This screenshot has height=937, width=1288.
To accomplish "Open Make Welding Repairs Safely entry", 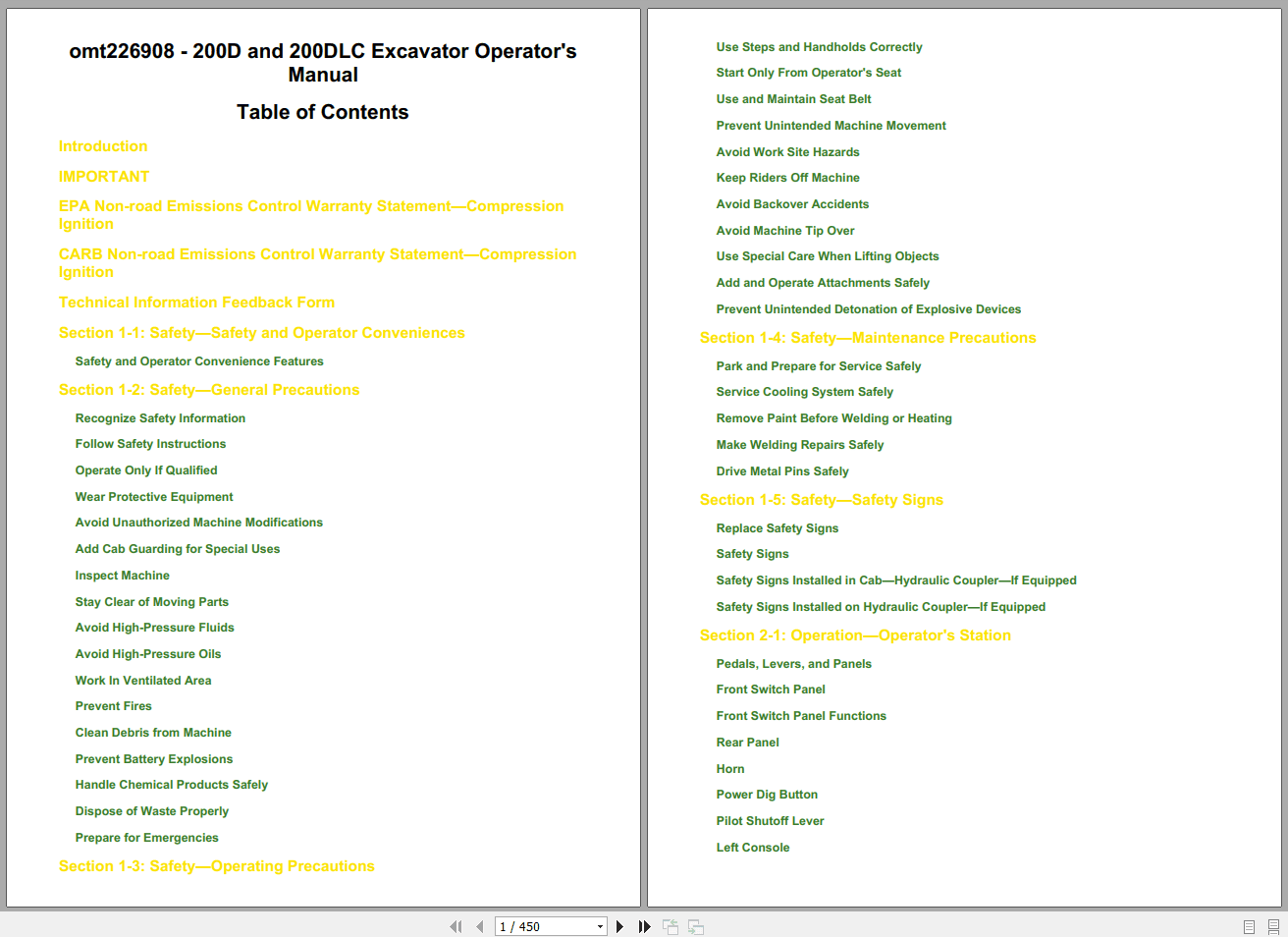I will pos(800,445).
